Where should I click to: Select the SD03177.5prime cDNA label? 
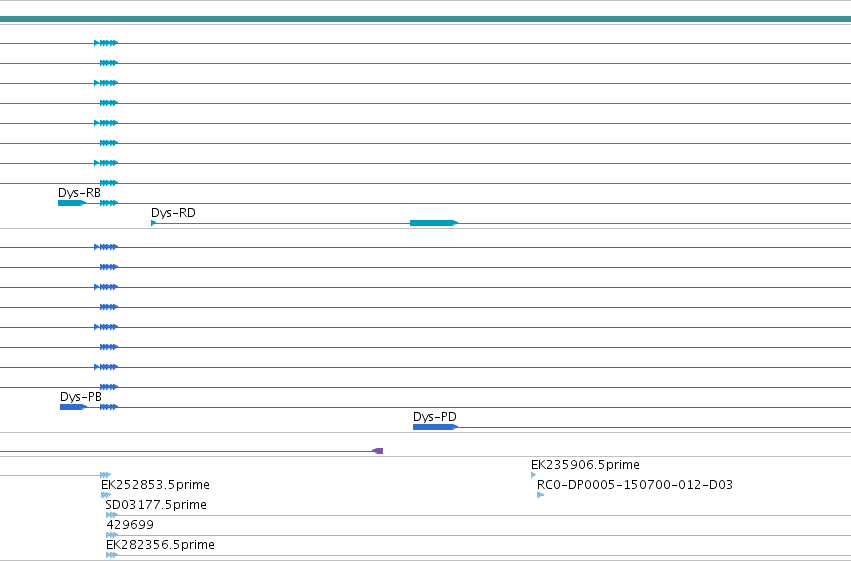tap(156, 505)
